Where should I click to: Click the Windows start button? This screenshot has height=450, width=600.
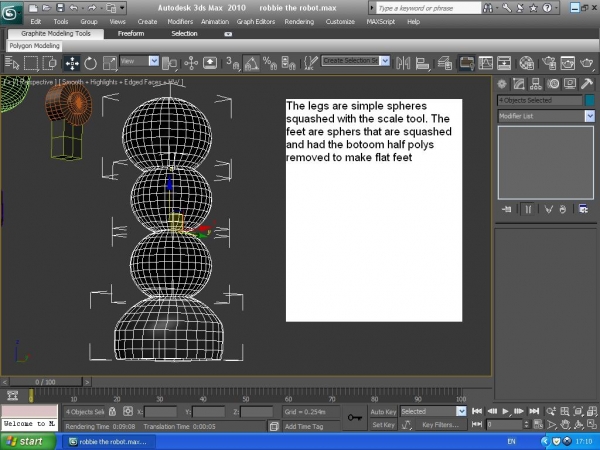pos(28,442)
